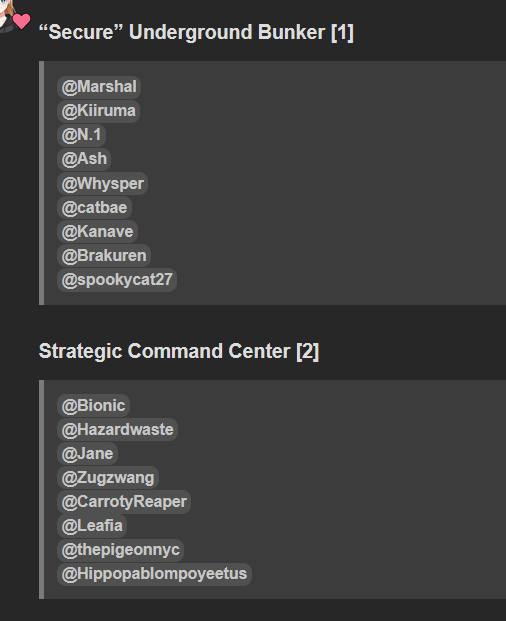
Task: Select the @Hippopablompoyeetus mention
Action: [x=154, y=574]
